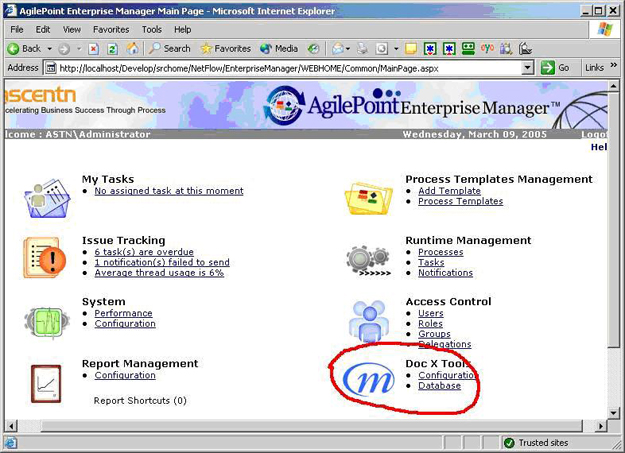
Task: Click the Runtime Management gears icon
Action: 369,260
